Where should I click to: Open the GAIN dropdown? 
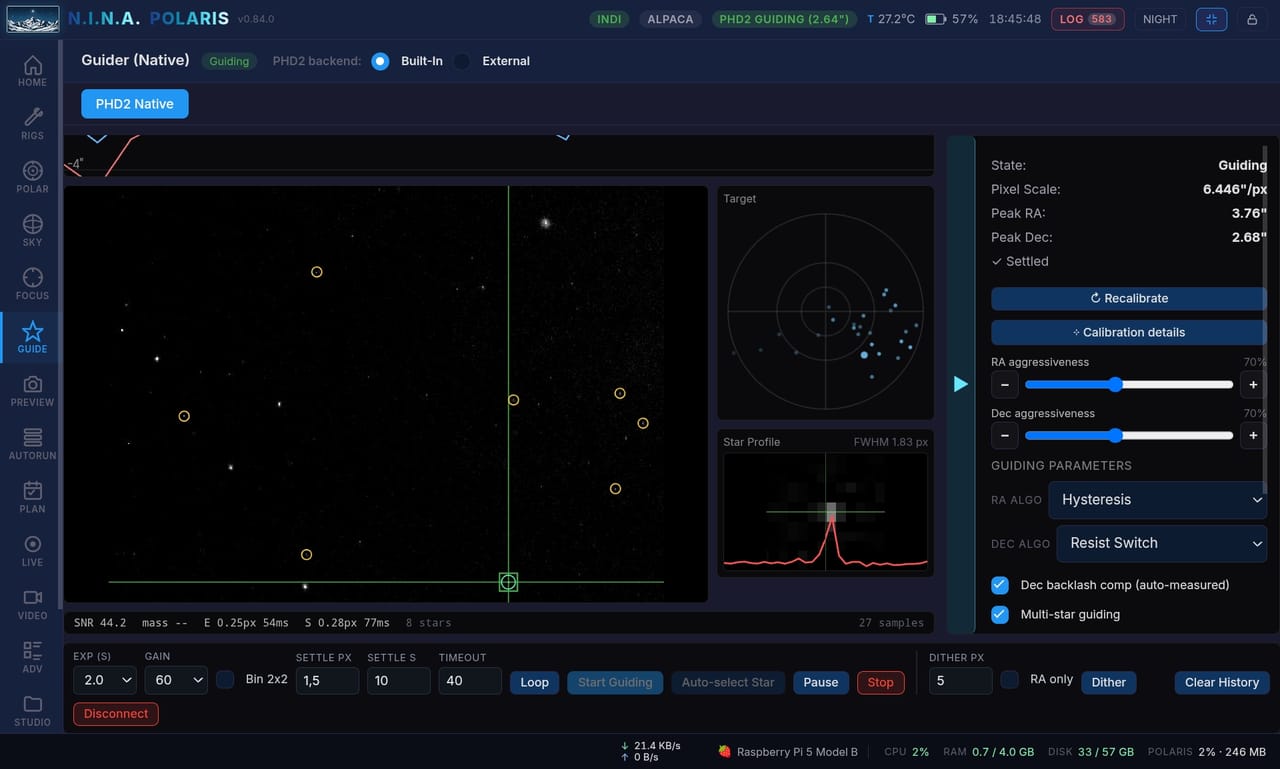(176, 680)
